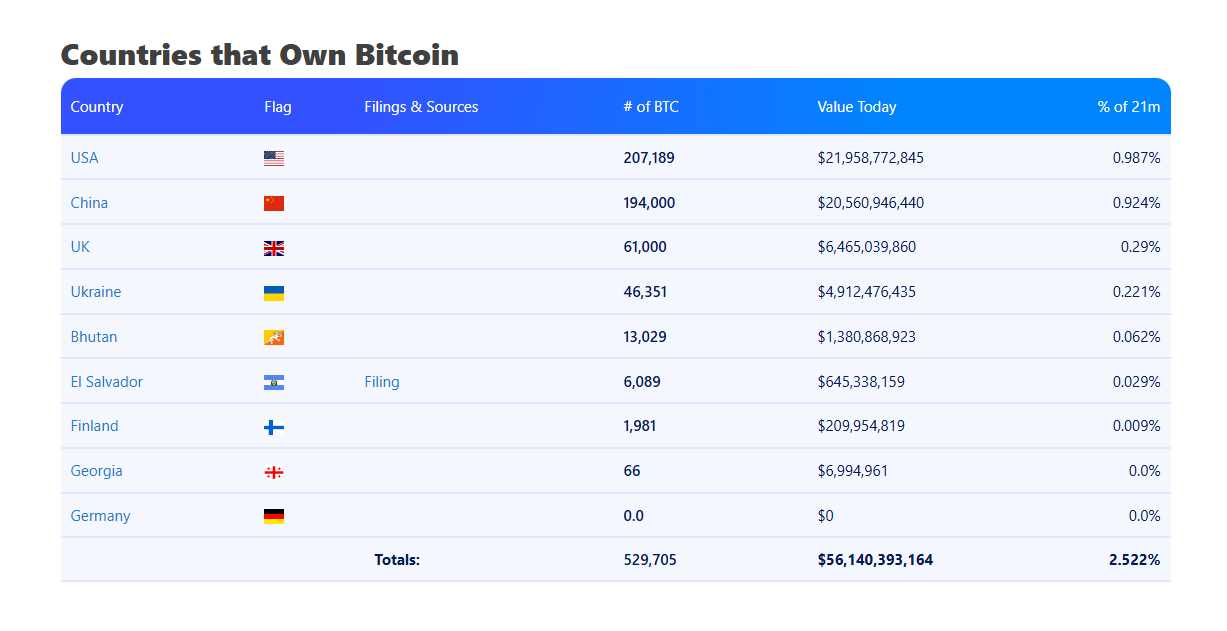Click the UK flag icon
This screenshot has height=631, width=1227.
click(274, 248)
